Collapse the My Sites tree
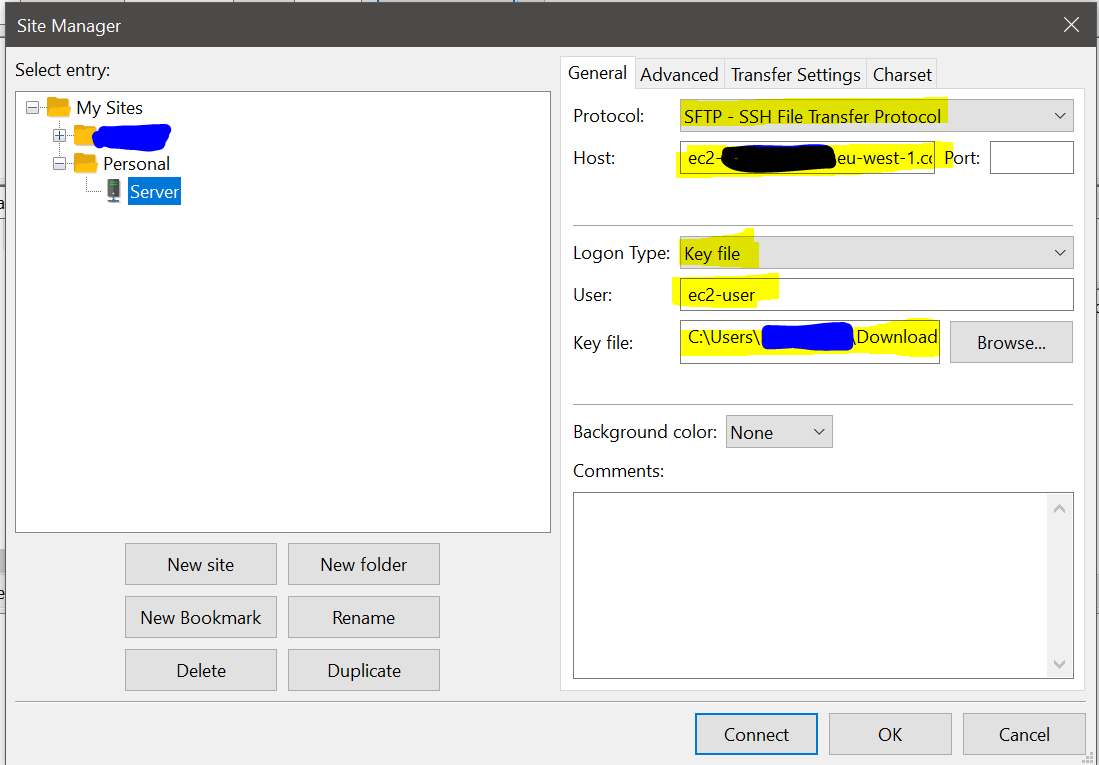The image size is (1099, 765). click(x=33, y=107)
